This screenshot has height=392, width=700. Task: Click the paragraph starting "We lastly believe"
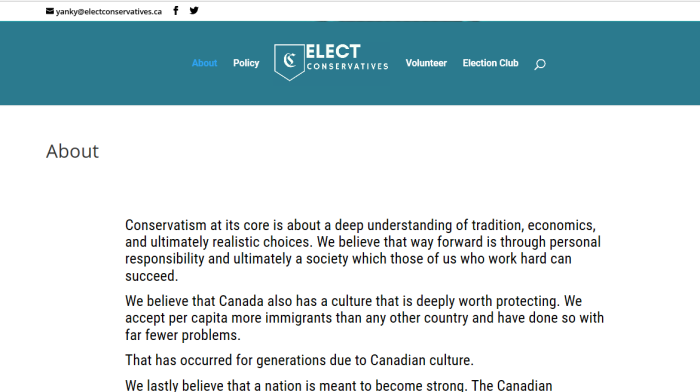point(338,385)
